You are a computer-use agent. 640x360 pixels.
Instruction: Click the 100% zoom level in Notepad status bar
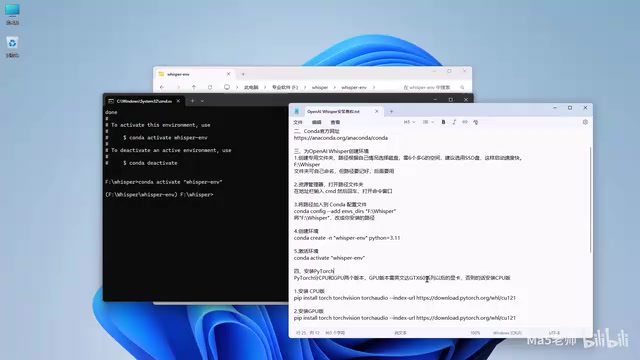(475, 333)
